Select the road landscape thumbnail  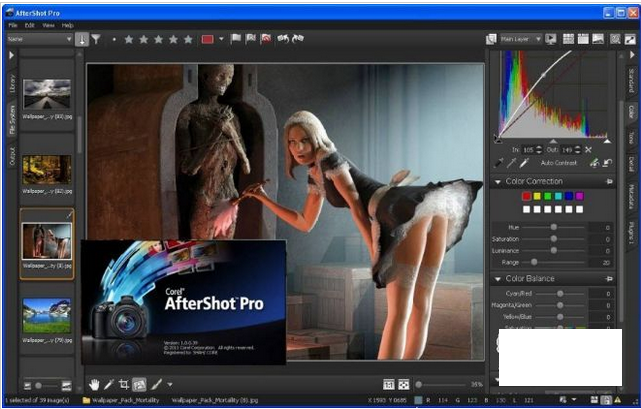tap(47, 94)
